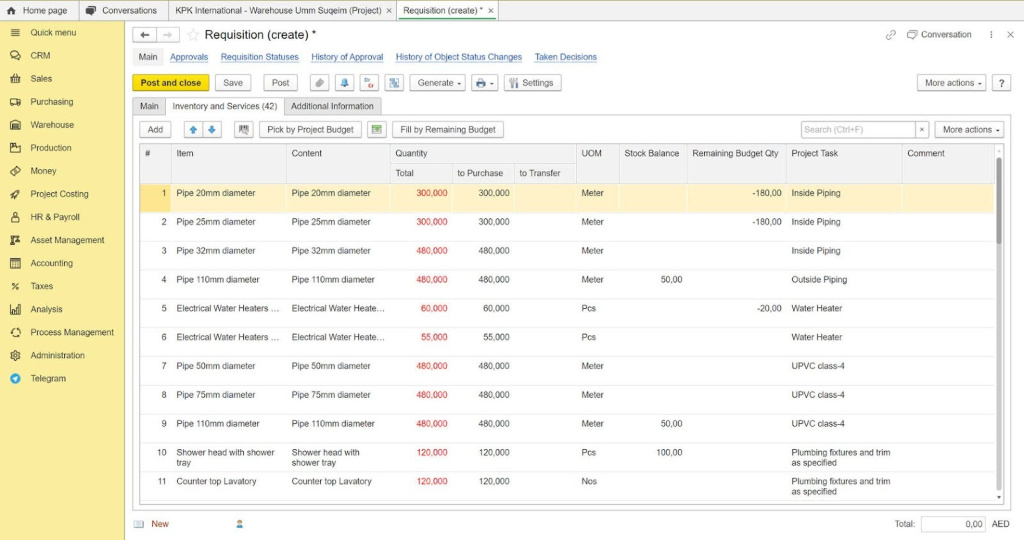Open the printer dropdown menu
Viewport: 1024px width, 540px height.
(x=484, y=83)
